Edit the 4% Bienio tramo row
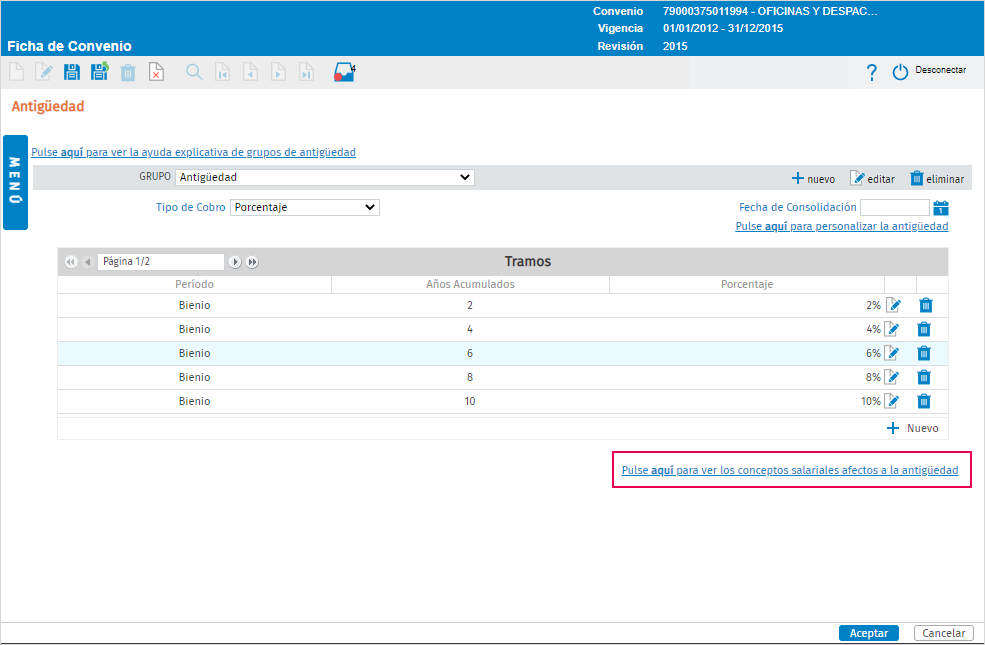Screen dimensions: 985x645 [891, 329]
